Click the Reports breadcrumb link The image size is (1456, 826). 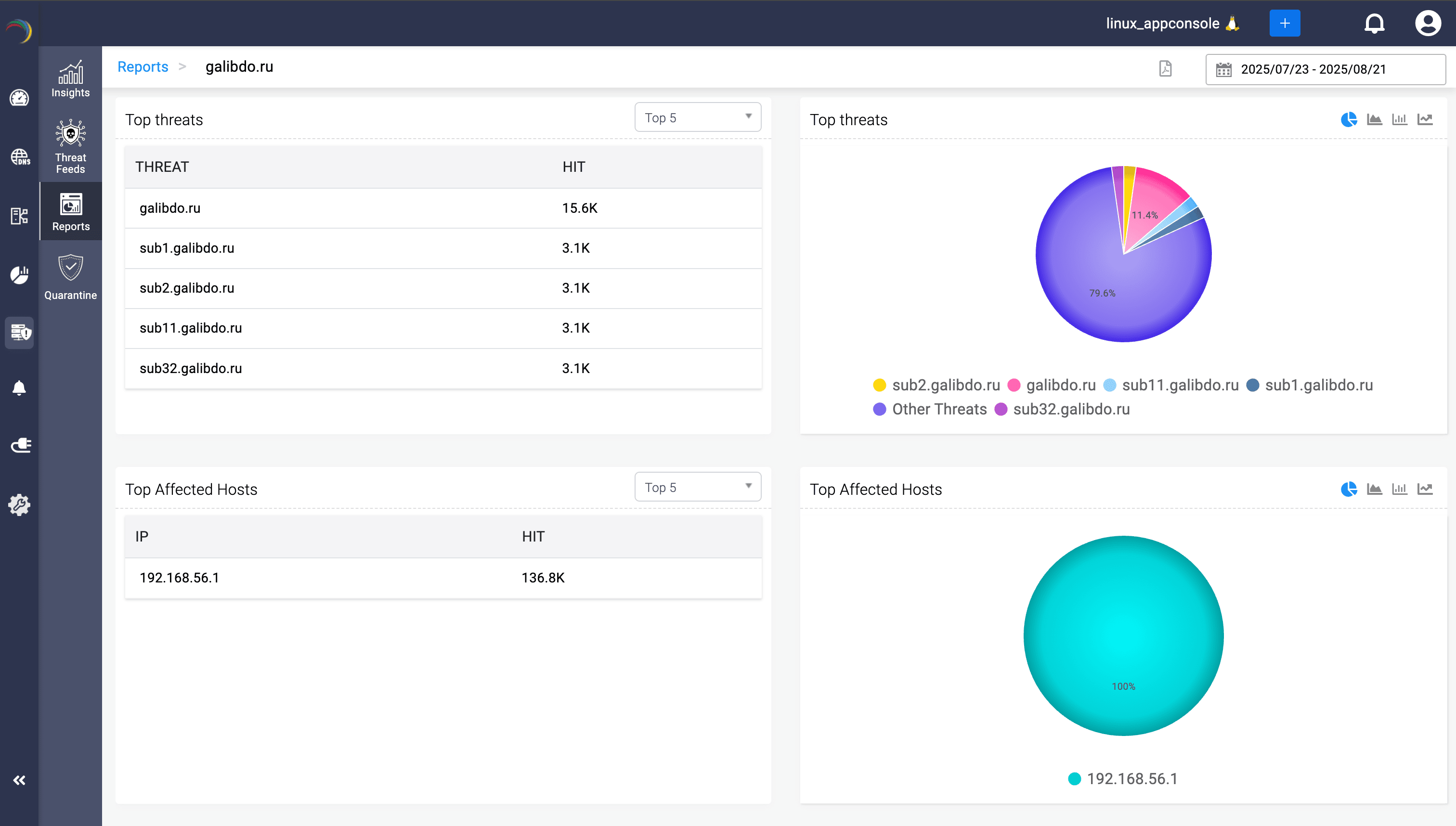click(143, 66)
